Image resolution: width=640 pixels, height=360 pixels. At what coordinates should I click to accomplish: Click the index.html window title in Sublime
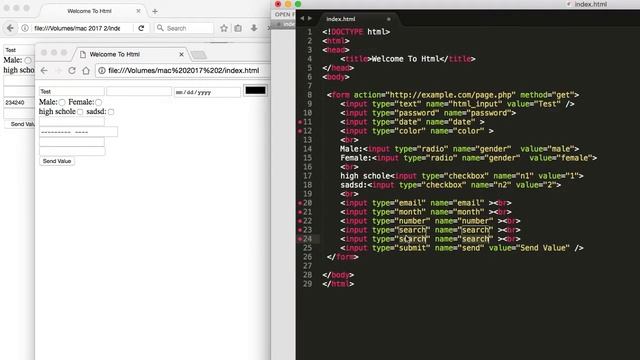591,4
